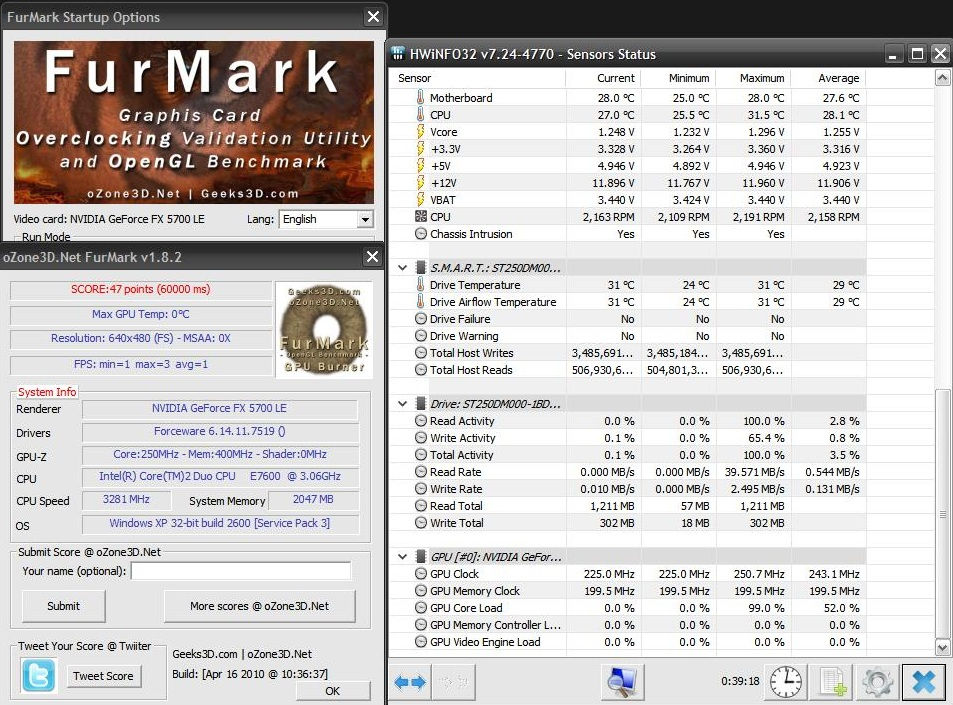Viewport: 953px width, 705px height.
Task: Click the Motherboard temperature thermometer icon
Action: 420,97
